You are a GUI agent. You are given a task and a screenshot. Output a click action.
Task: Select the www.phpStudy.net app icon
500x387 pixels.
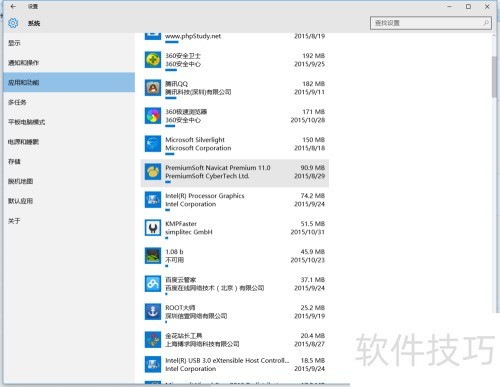point(153,36)
